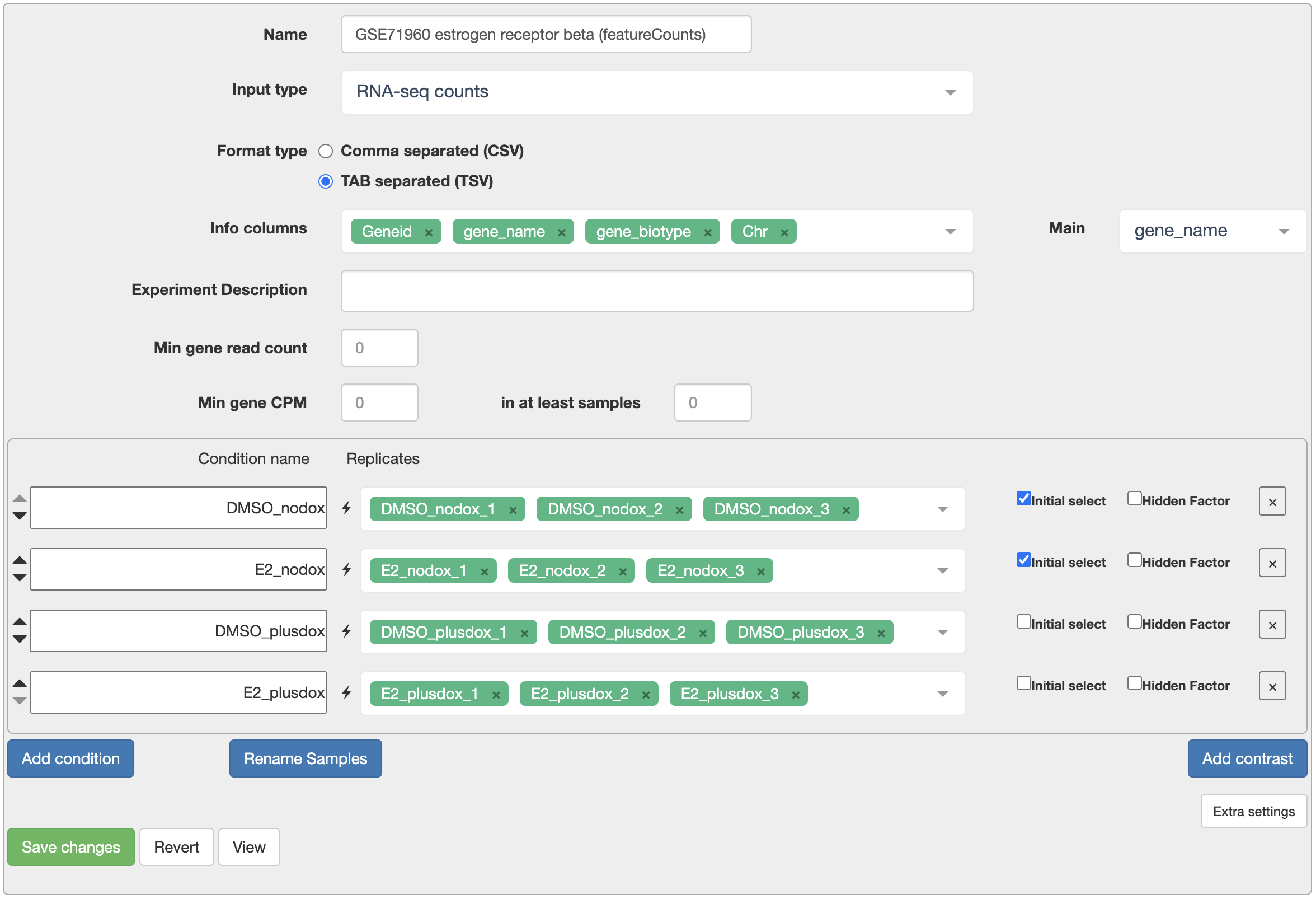
Task: Remove replicate DMSO_plusdox_2 tag
Action: pyautogui.click(x=703, y=633)
